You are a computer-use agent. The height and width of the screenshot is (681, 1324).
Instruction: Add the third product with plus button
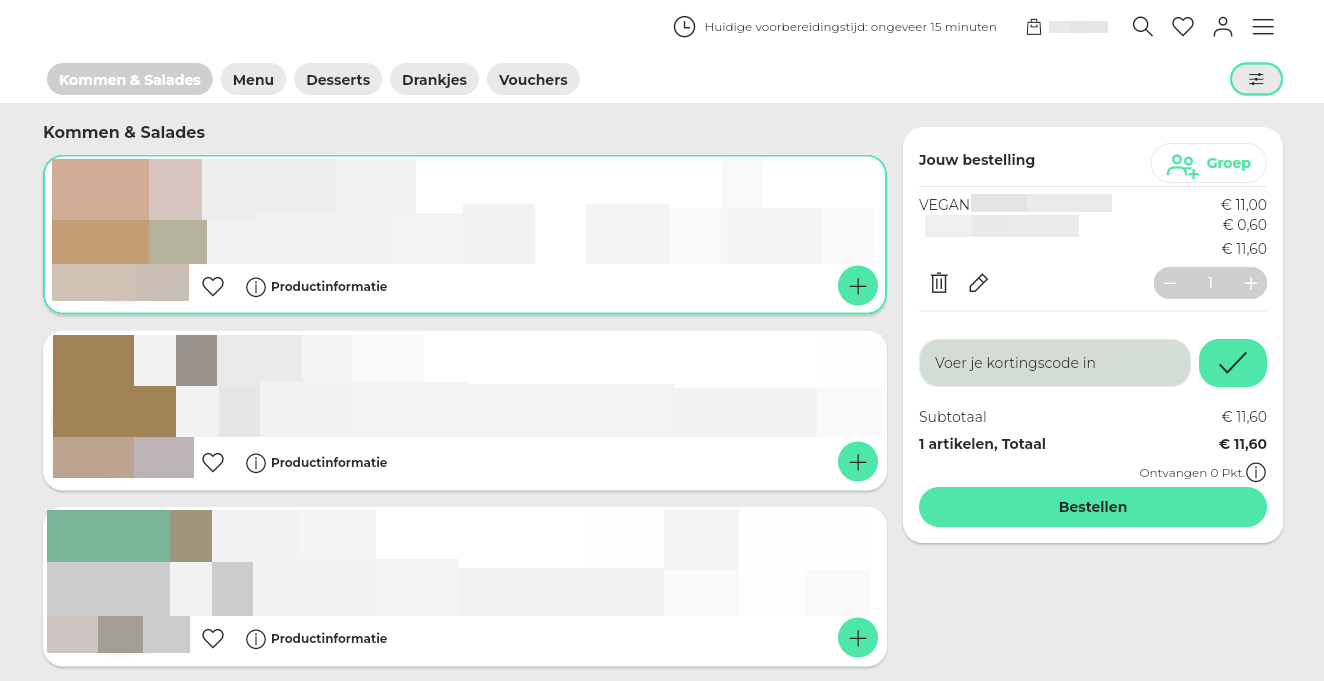pos(857,638)
